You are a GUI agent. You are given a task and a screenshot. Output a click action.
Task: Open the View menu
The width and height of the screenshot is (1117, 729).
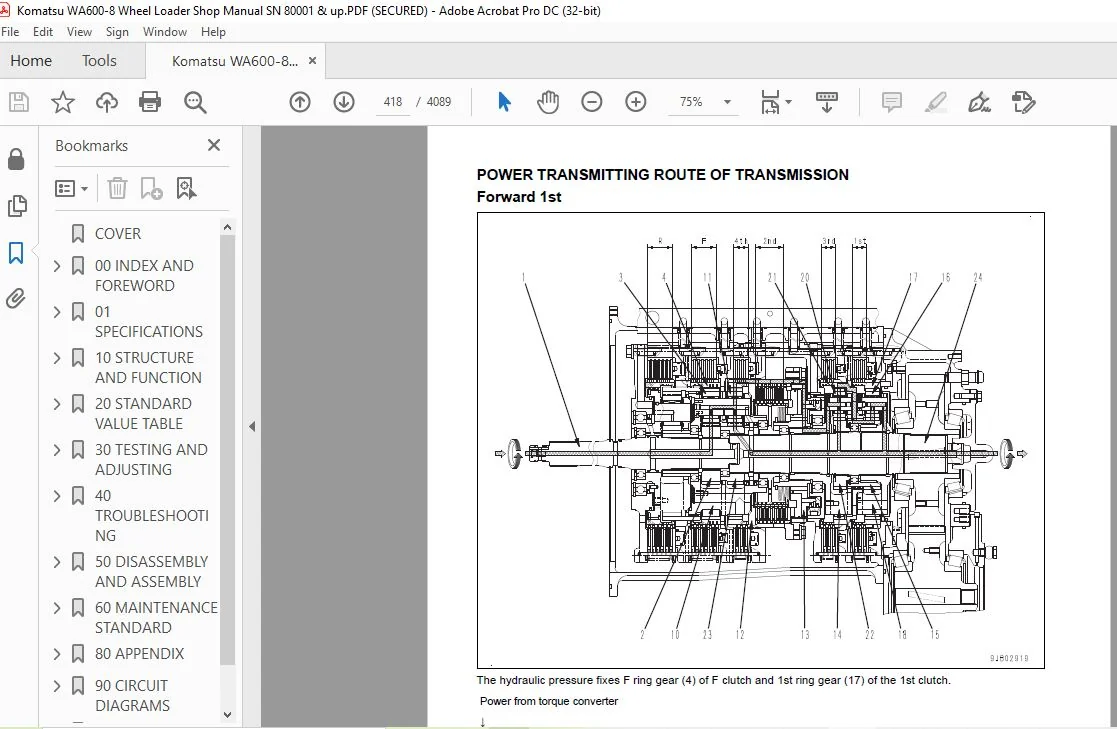point(79,32)
